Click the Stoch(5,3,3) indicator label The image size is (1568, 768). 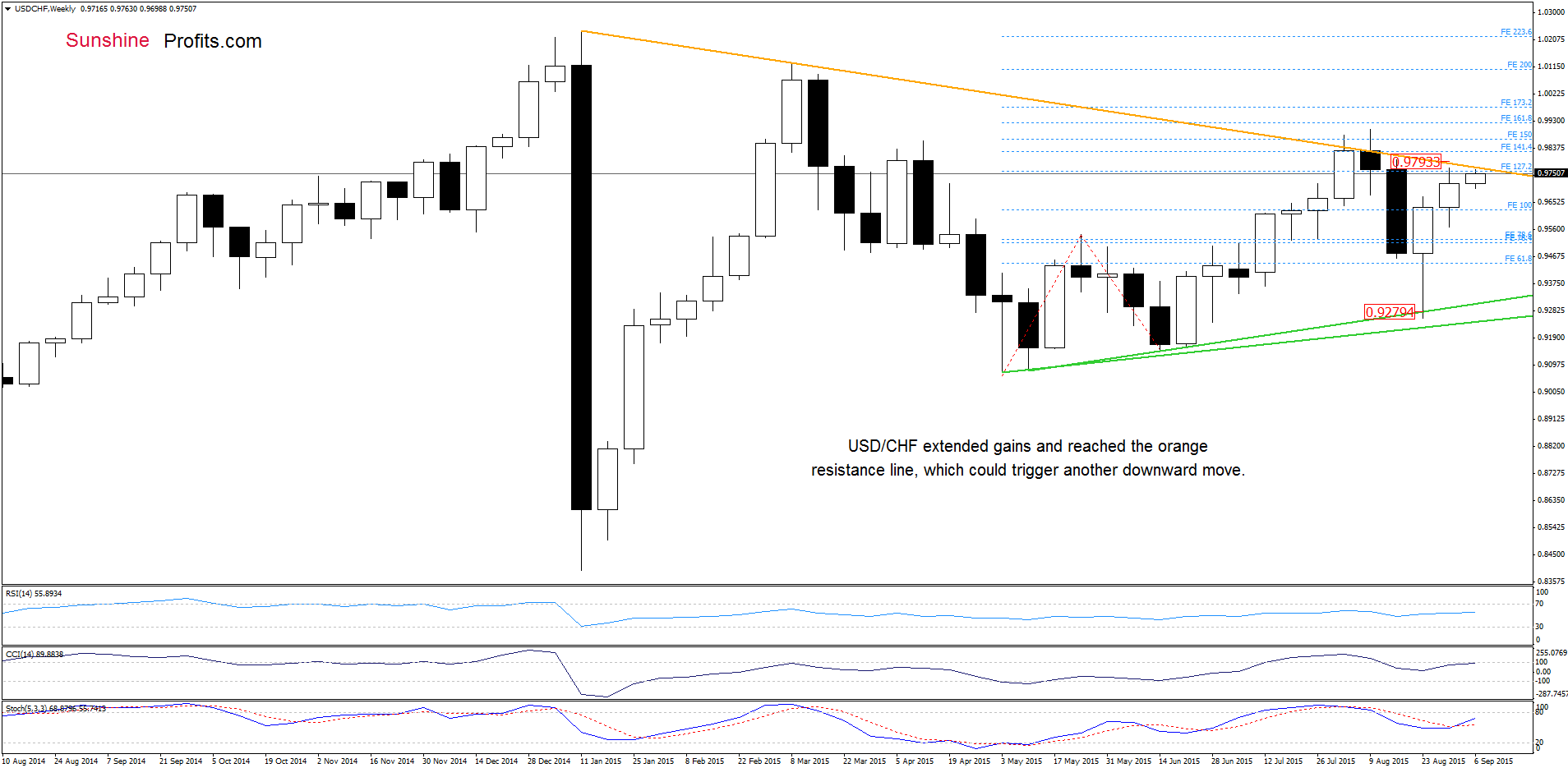(x=55, y=708)
